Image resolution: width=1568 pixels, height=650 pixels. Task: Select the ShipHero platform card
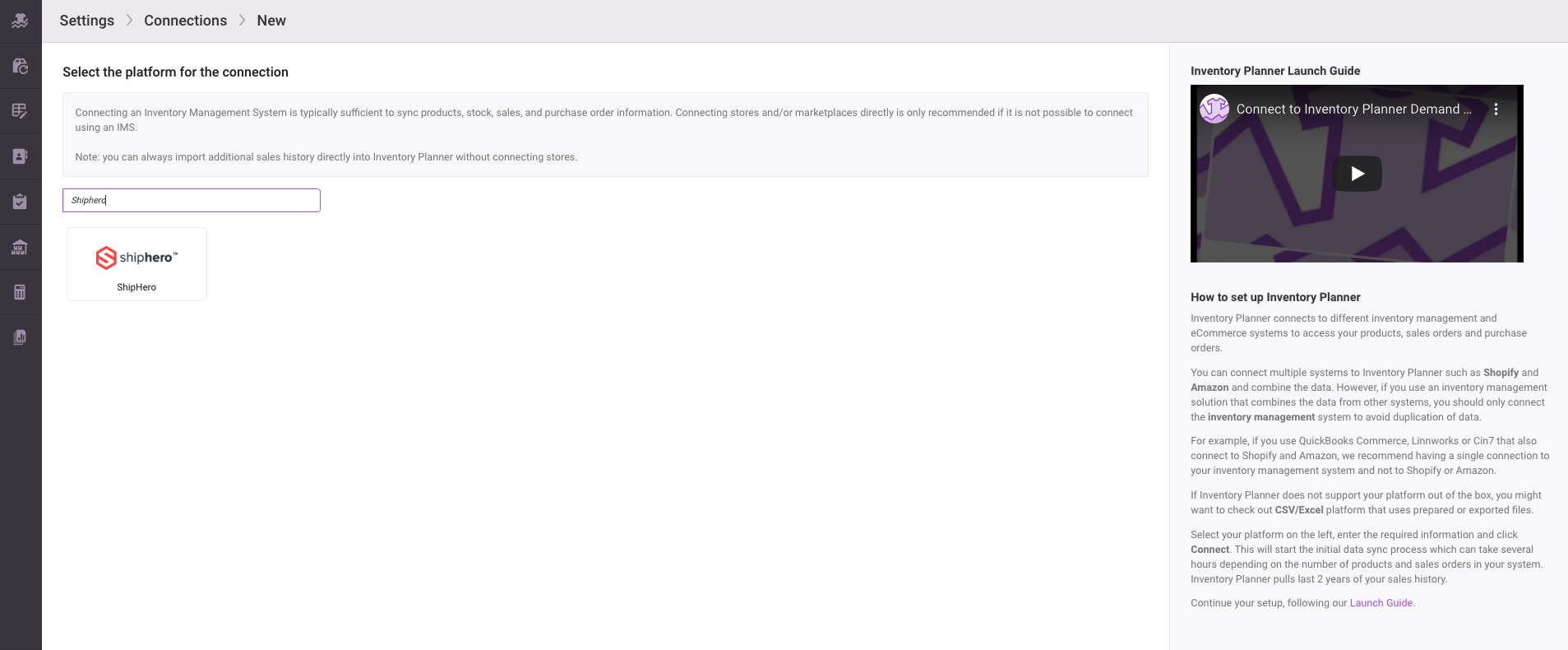[x=136, y=264]
